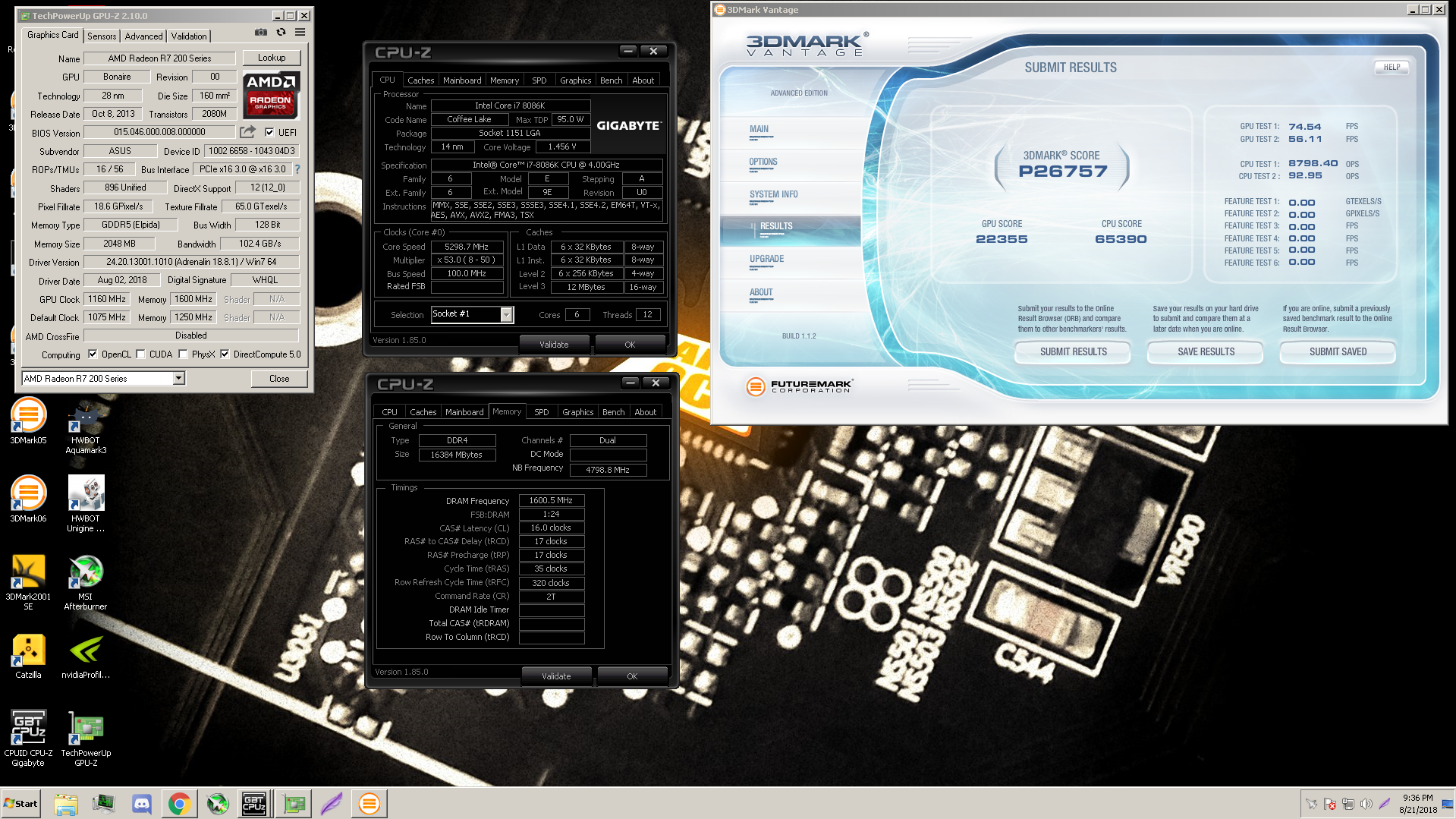Open Windows Explorer from taskbar
The height and width of the screenshot is (819, 1456).
pyautogui.click(x=66, y=804)
